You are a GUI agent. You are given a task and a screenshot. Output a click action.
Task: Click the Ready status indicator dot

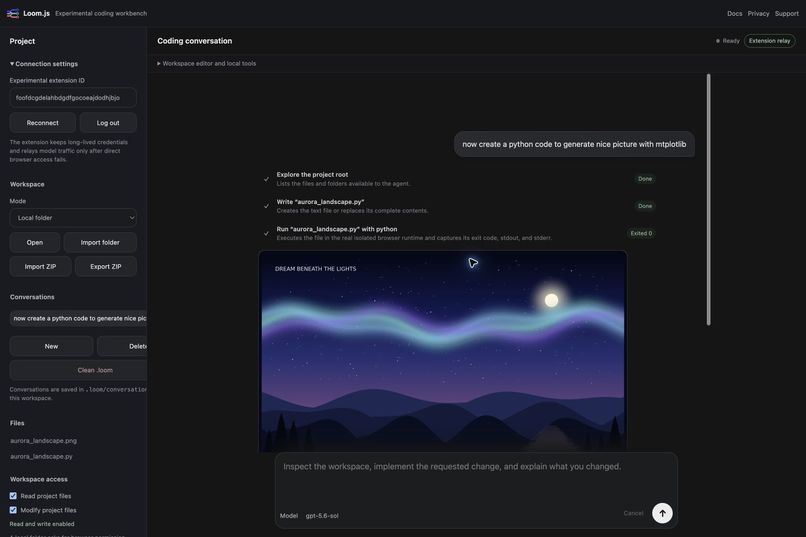point(718,41)
